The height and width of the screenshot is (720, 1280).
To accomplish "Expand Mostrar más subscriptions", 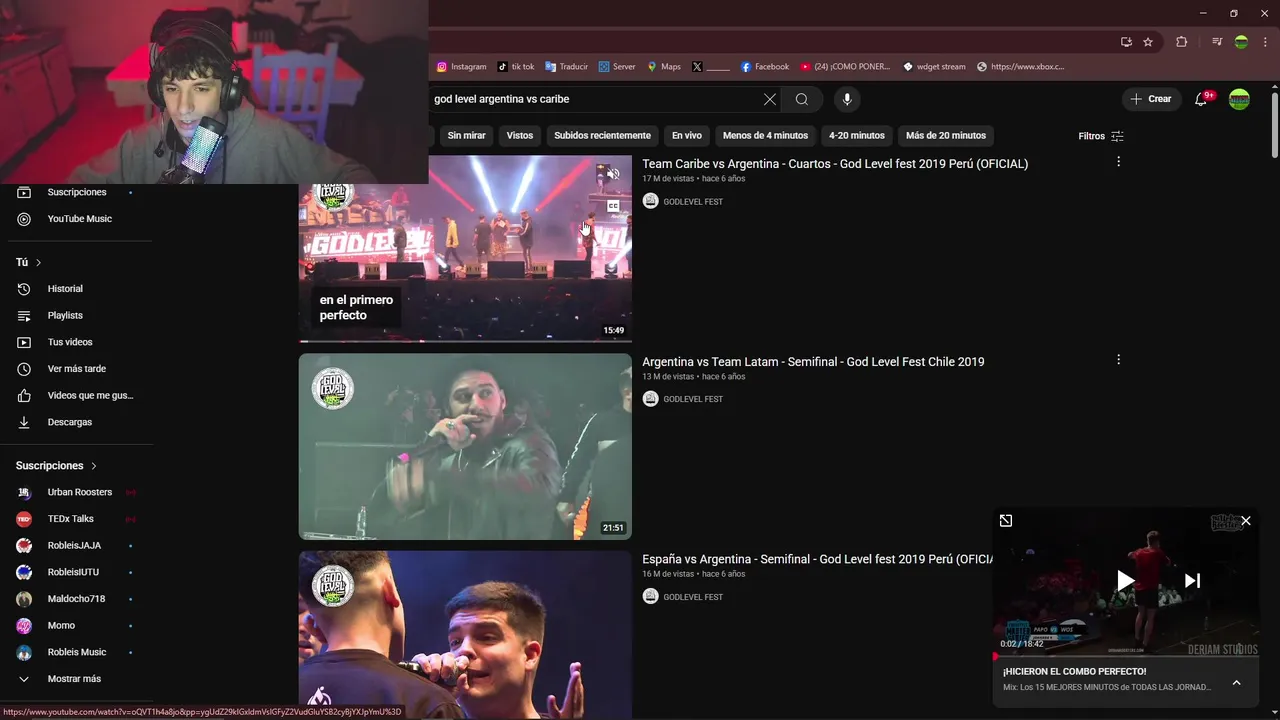I will [76, 679].
